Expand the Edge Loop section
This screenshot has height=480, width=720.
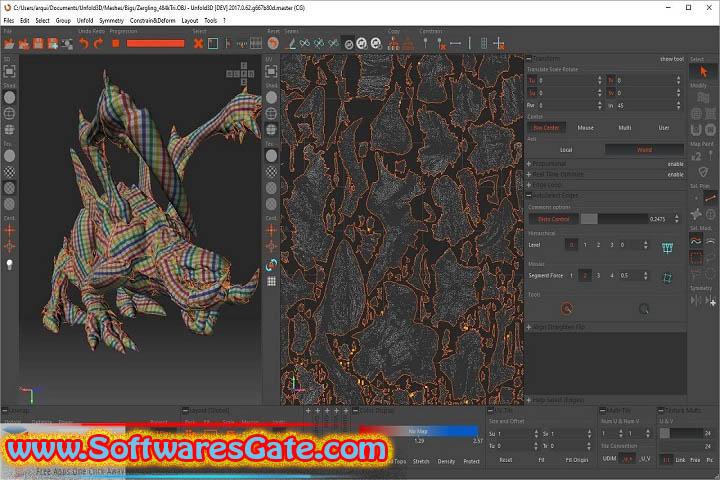(529, 185)
